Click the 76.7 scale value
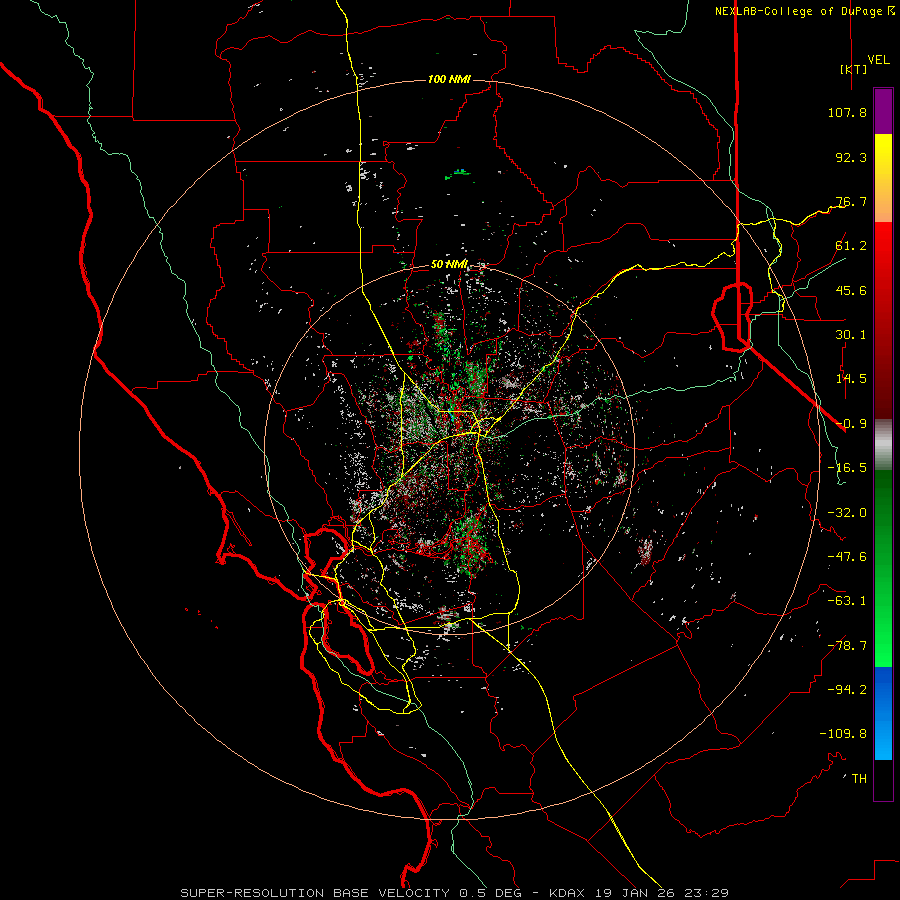This screenshot has height=900, width=900. (x=851, y=201)
